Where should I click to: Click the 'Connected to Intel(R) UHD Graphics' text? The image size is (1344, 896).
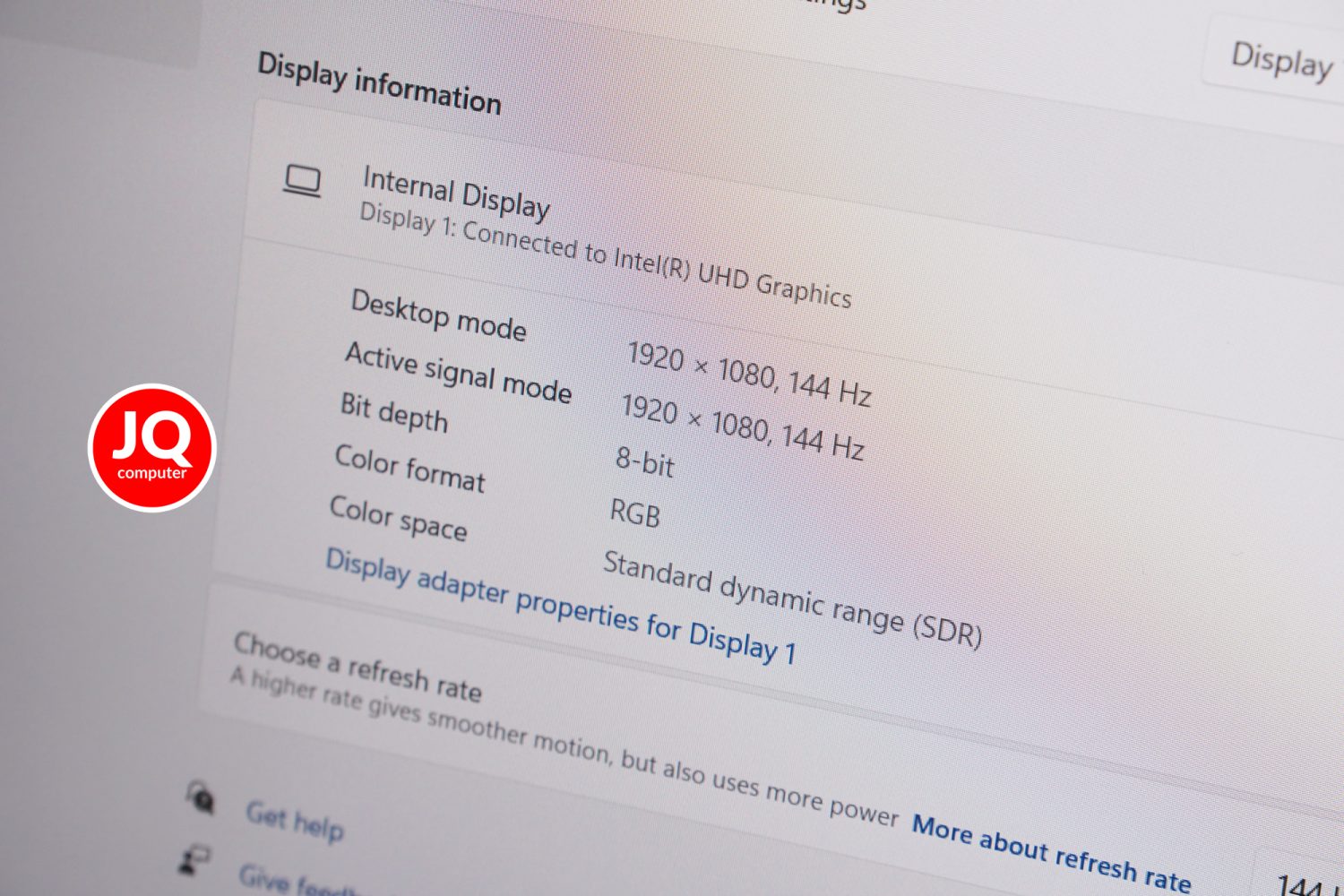[657, 264]
